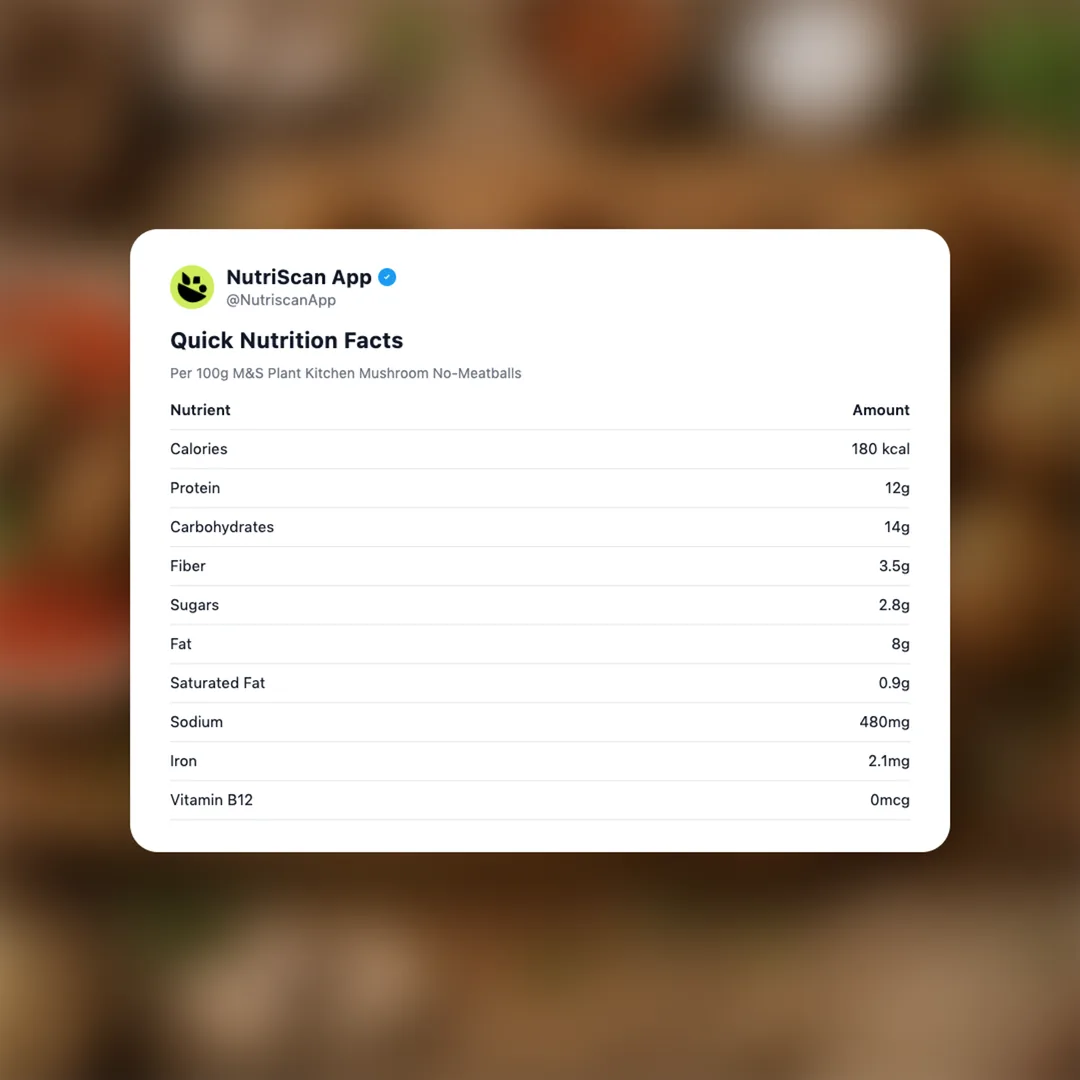This screenshot has width=1080, height=1080.
Task: Click the 180 kcal value
Action: pos(880,449)
